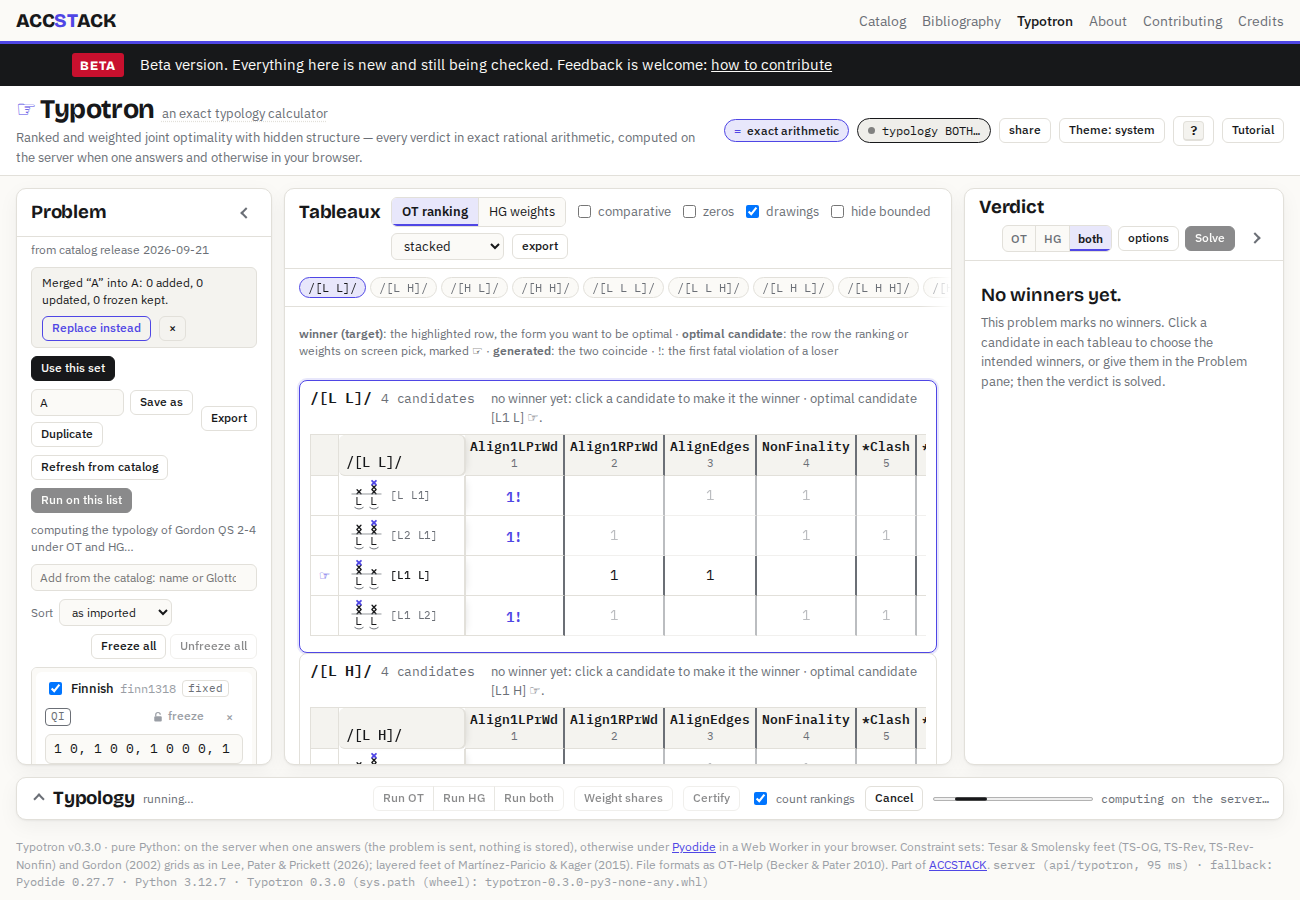The width and height of the screenshot is (1300, 900).
Task: Click the Pyodide link in footer
Action: [x=693, y=847]
